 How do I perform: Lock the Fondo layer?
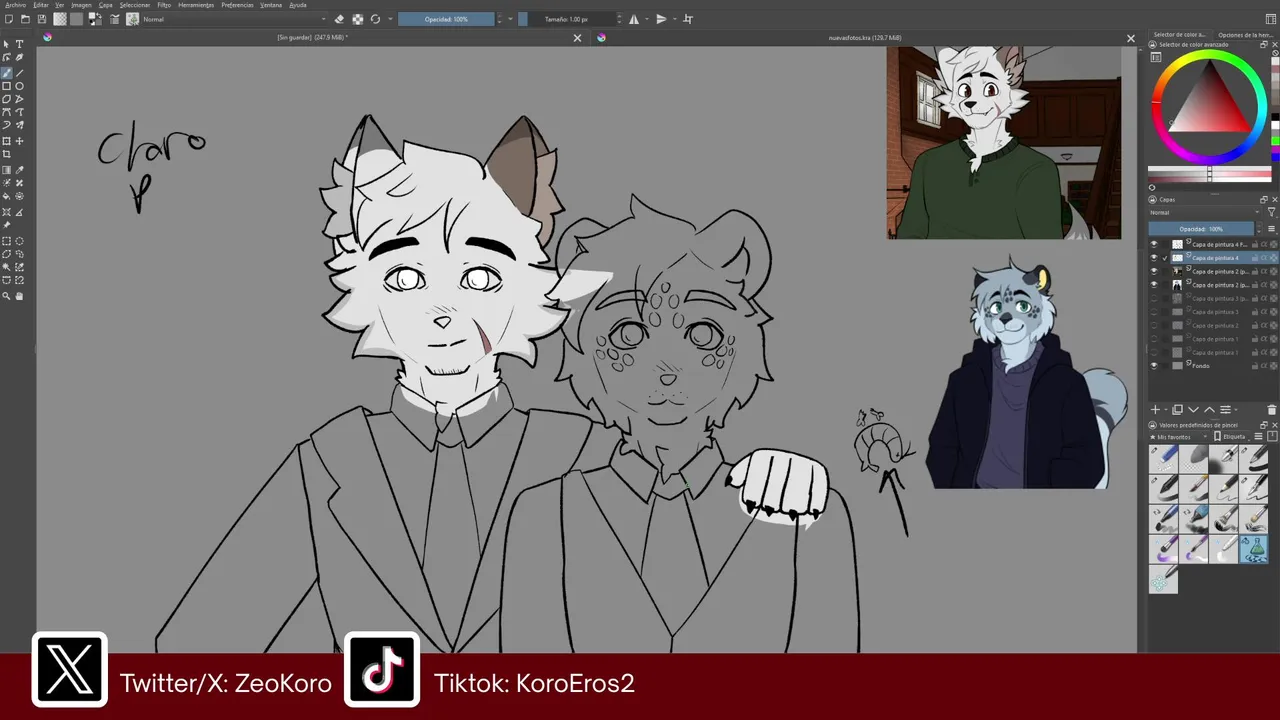1256,366
